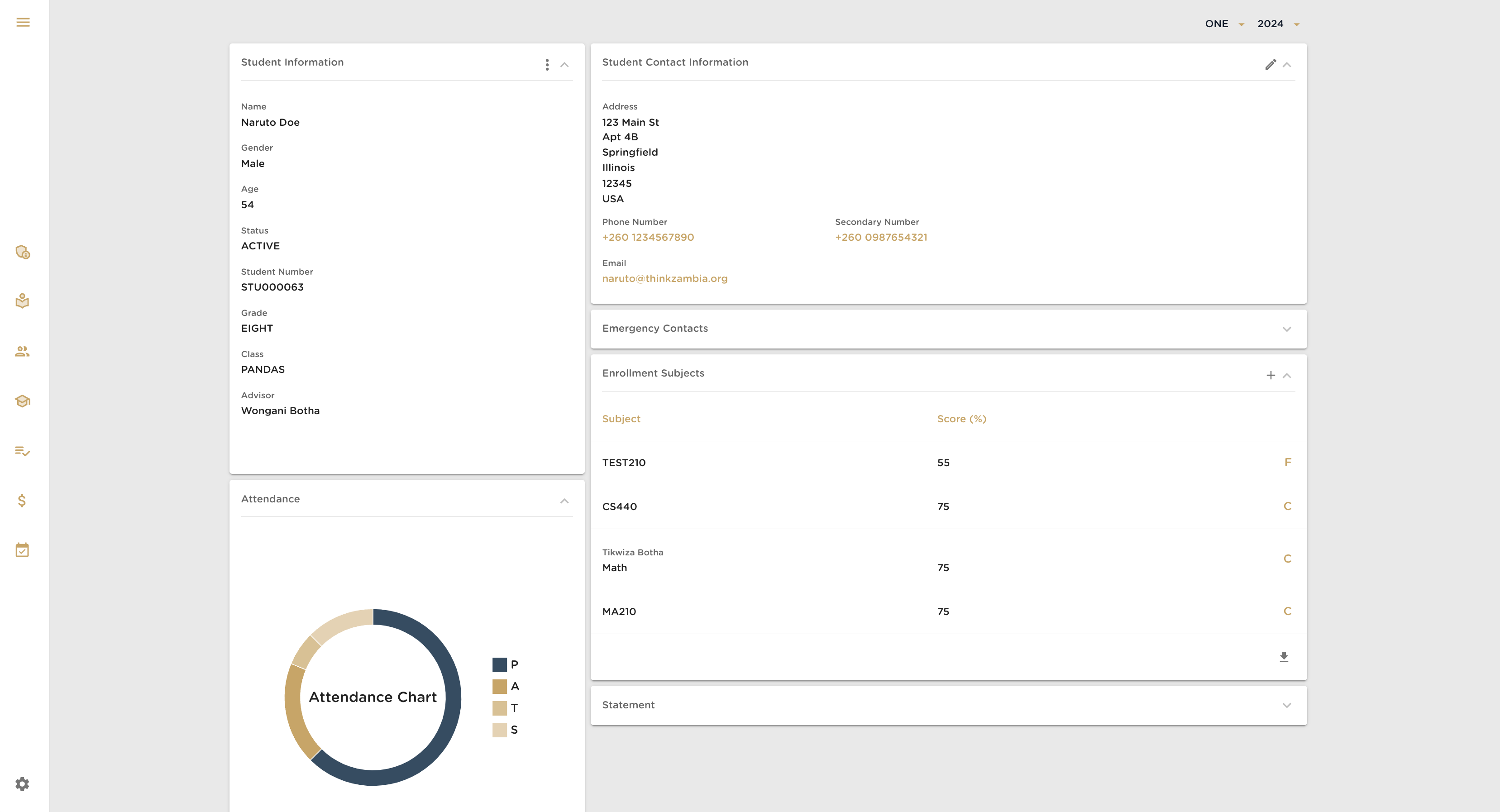
Task: Select the MA210 subject row
Action: point(949,611)
